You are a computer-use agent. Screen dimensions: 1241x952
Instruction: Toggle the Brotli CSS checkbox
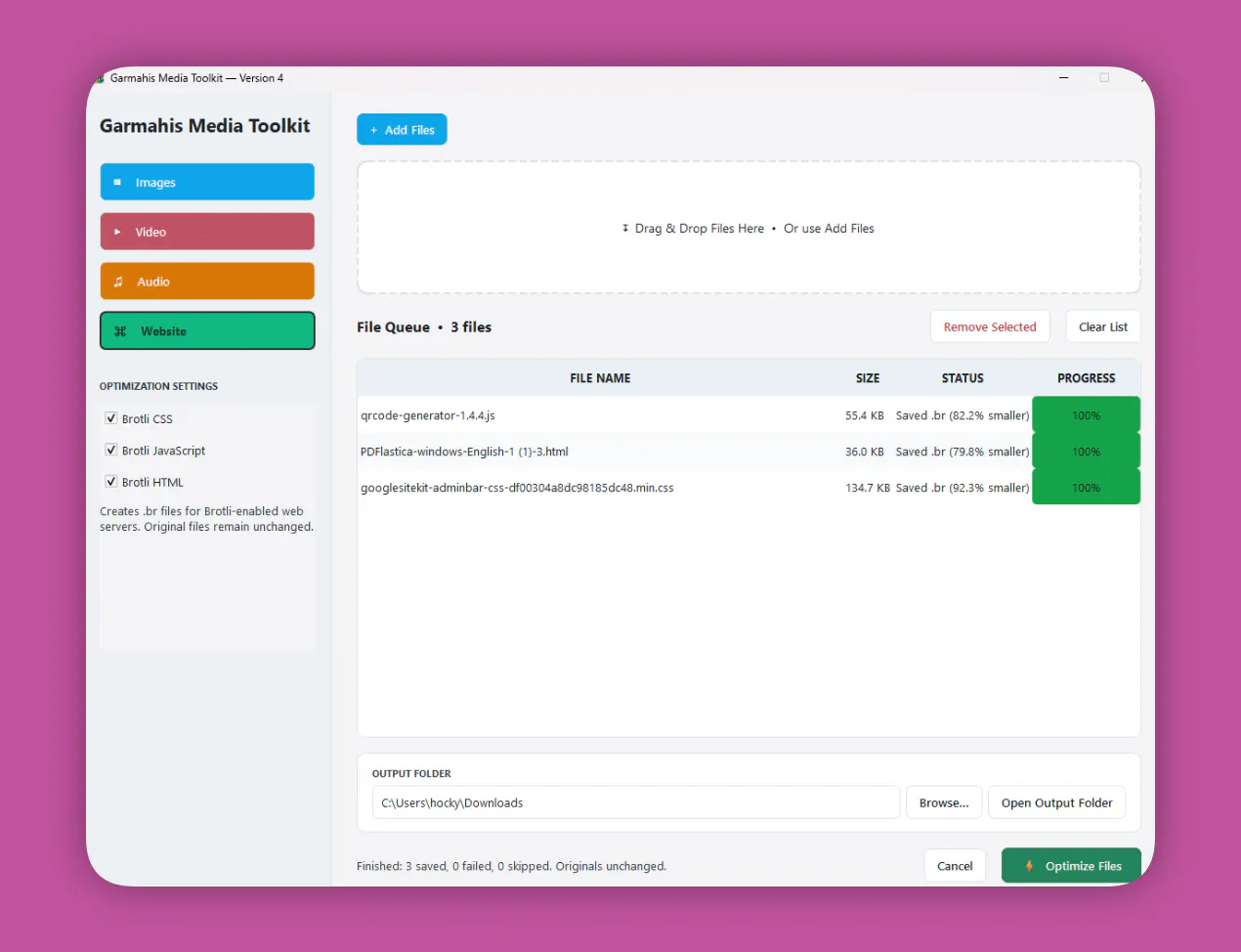111,418
